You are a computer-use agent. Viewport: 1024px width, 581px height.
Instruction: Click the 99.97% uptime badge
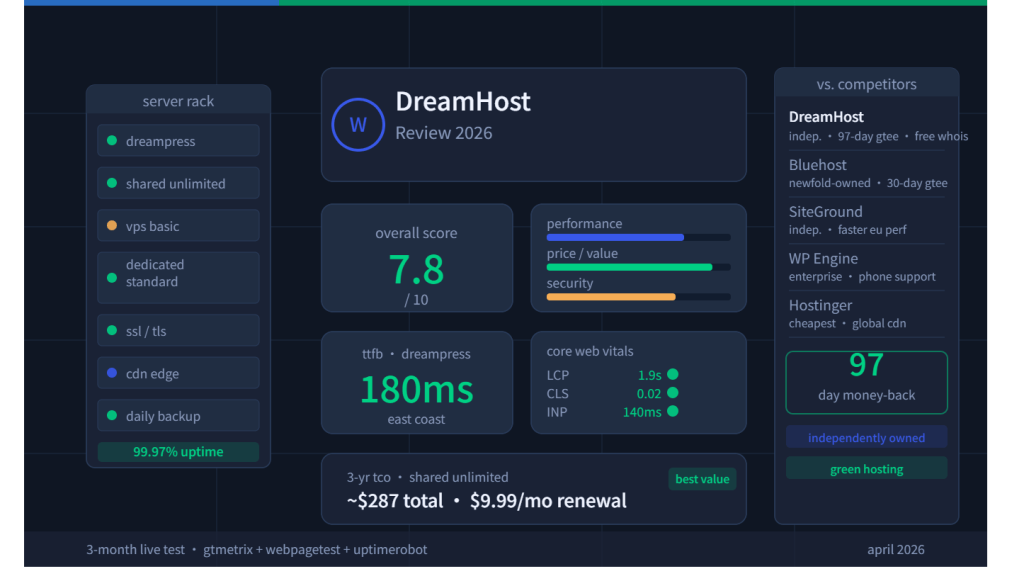point(178,452)
